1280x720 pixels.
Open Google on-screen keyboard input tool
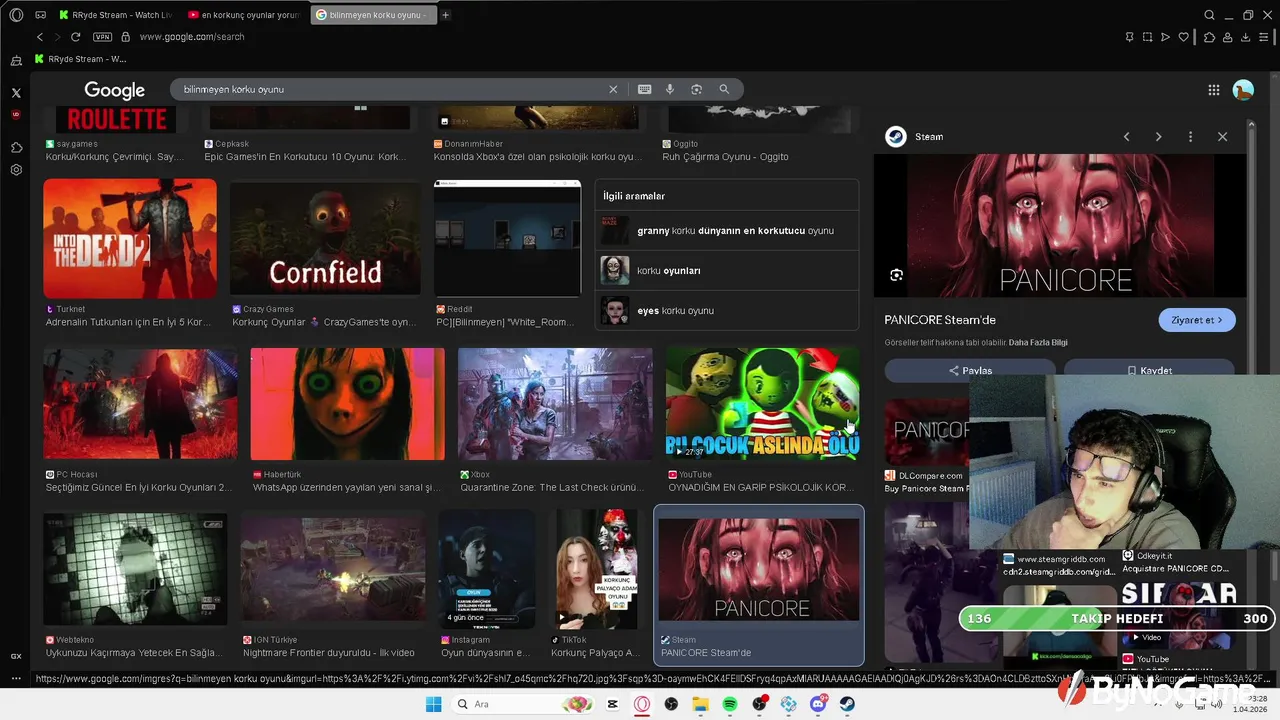click(x=645, y=89)
